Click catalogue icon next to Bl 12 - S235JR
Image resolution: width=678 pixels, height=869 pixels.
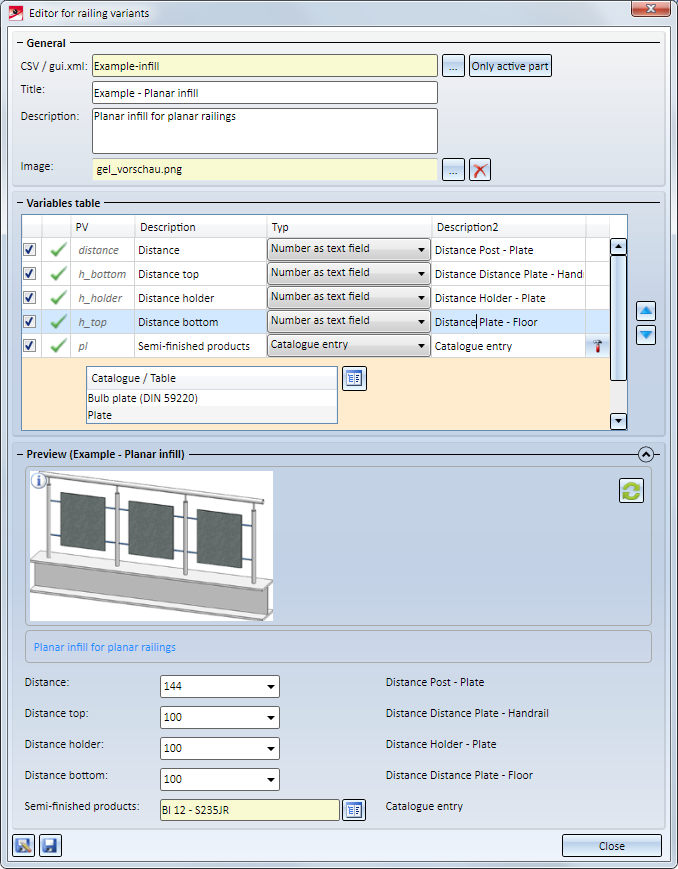click(x=354, y=810)
